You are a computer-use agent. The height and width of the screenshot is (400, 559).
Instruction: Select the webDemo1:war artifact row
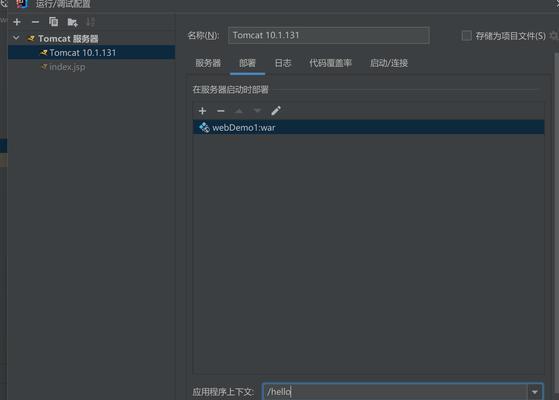click(368, 127)
